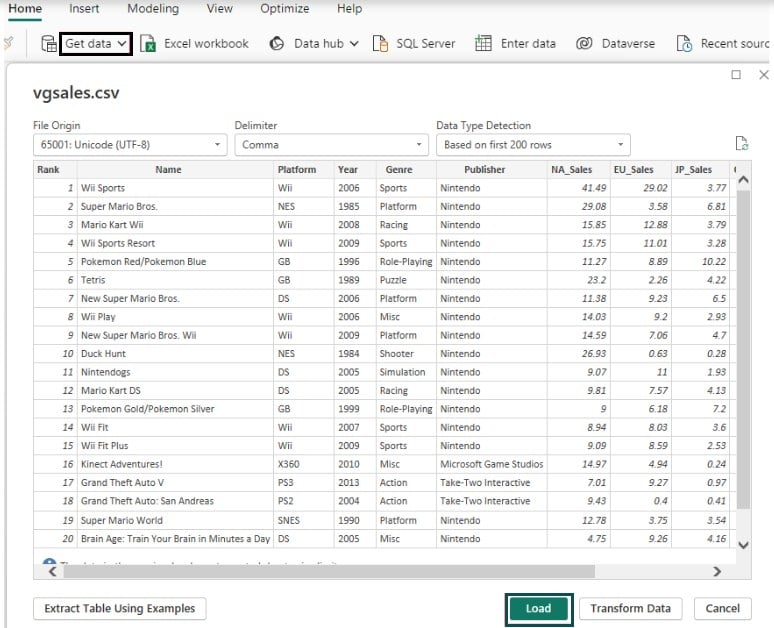Click the Cancel button
The width and height of the screenshot is (774, 628).
point(722,609)
